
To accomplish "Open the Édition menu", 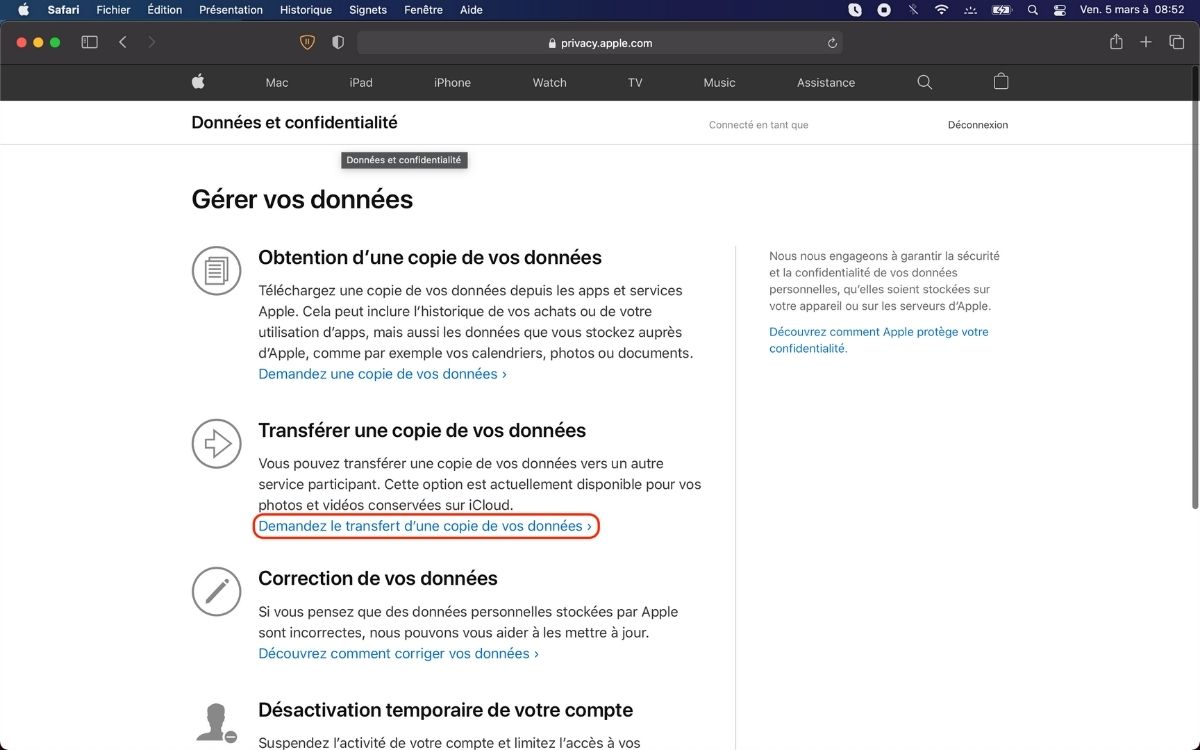I will pyautogui.click(x=165, y=10).
